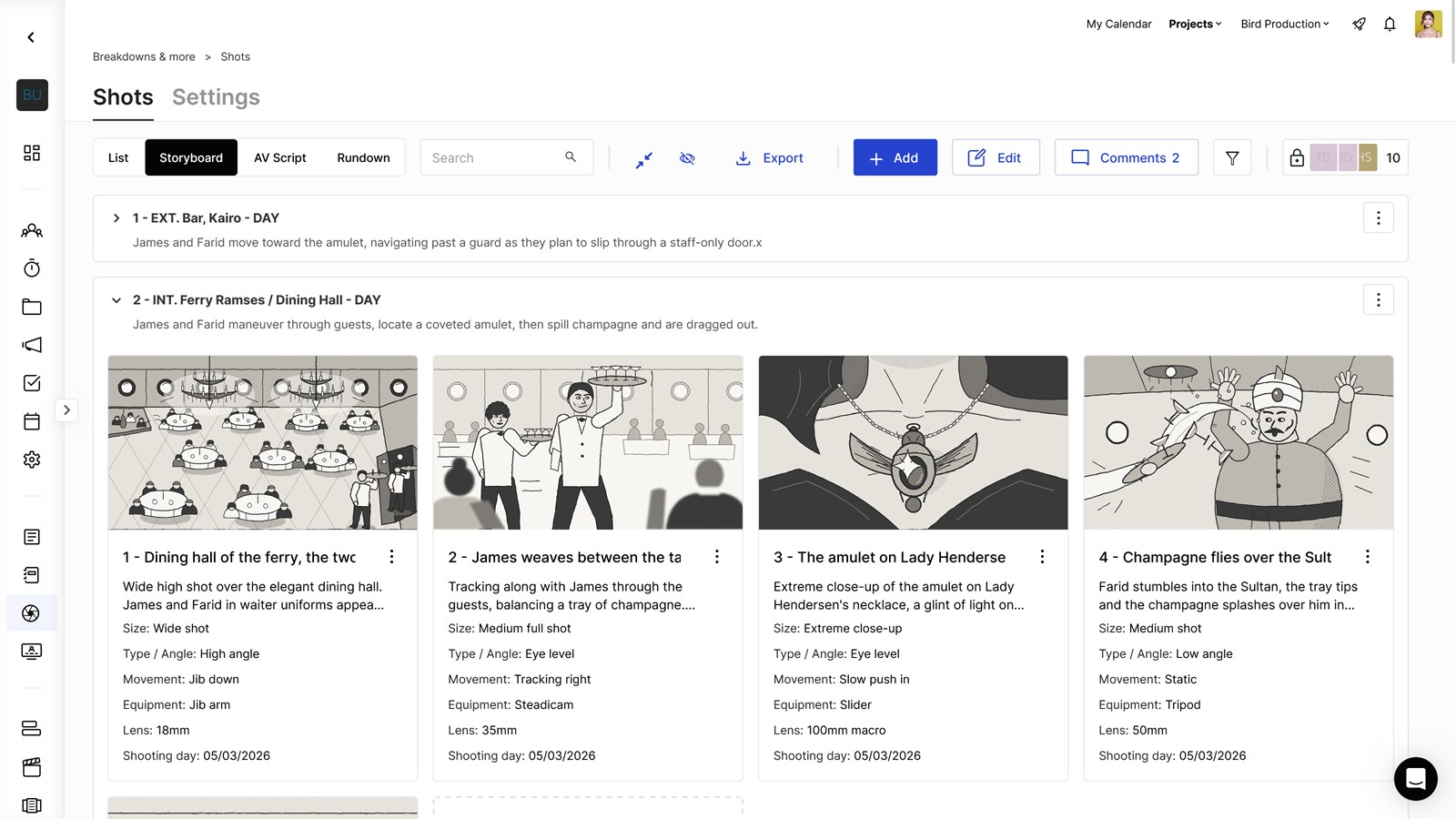Click the Edit button
Viewport: 1456px width, 819px height.
click(x=996, y=157)
